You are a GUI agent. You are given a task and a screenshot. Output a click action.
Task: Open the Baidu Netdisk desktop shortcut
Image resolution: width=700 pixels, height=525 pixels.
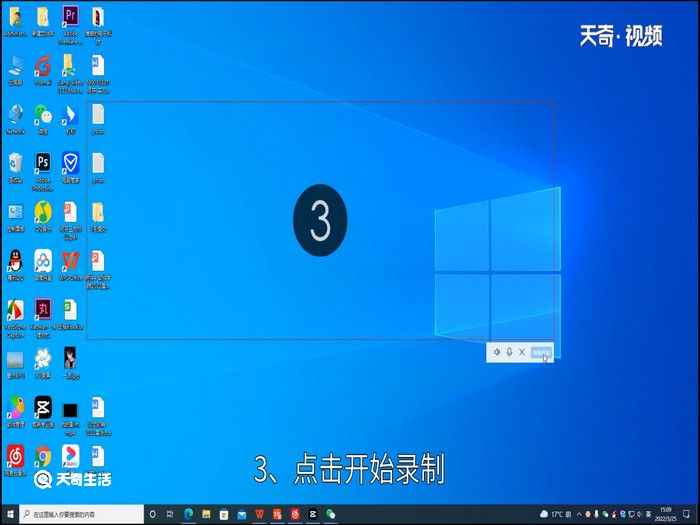43,266
